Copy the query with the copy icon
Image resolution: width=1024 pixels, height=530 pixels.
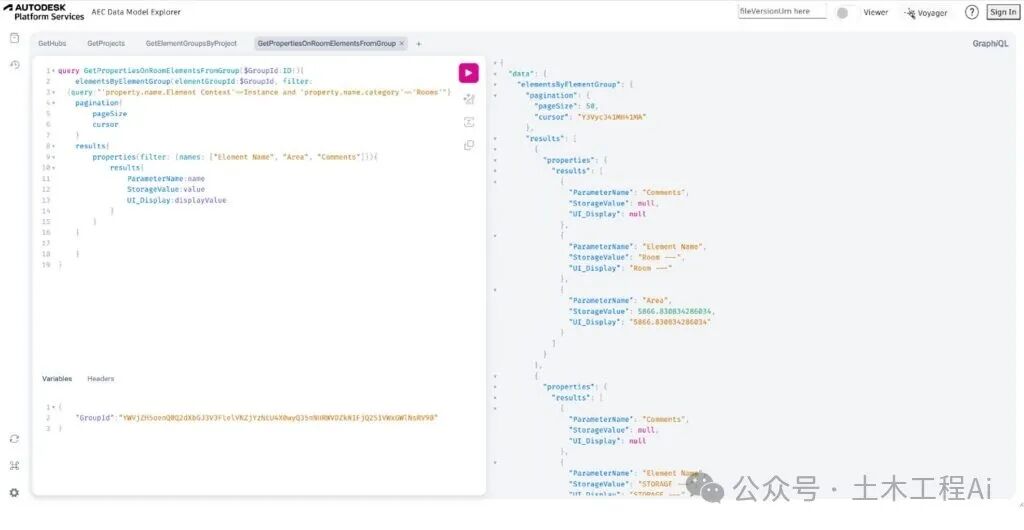pos(468,145)
